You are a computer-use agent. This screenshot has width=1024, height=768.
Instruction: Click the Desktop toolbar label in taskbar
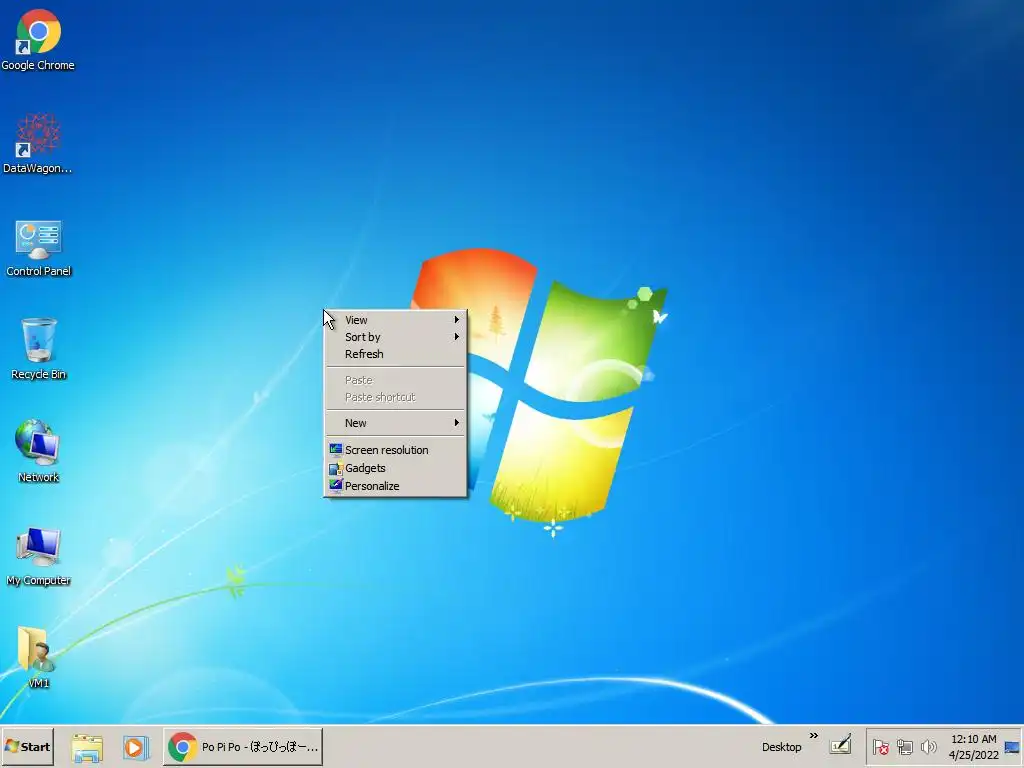[782, 747]
